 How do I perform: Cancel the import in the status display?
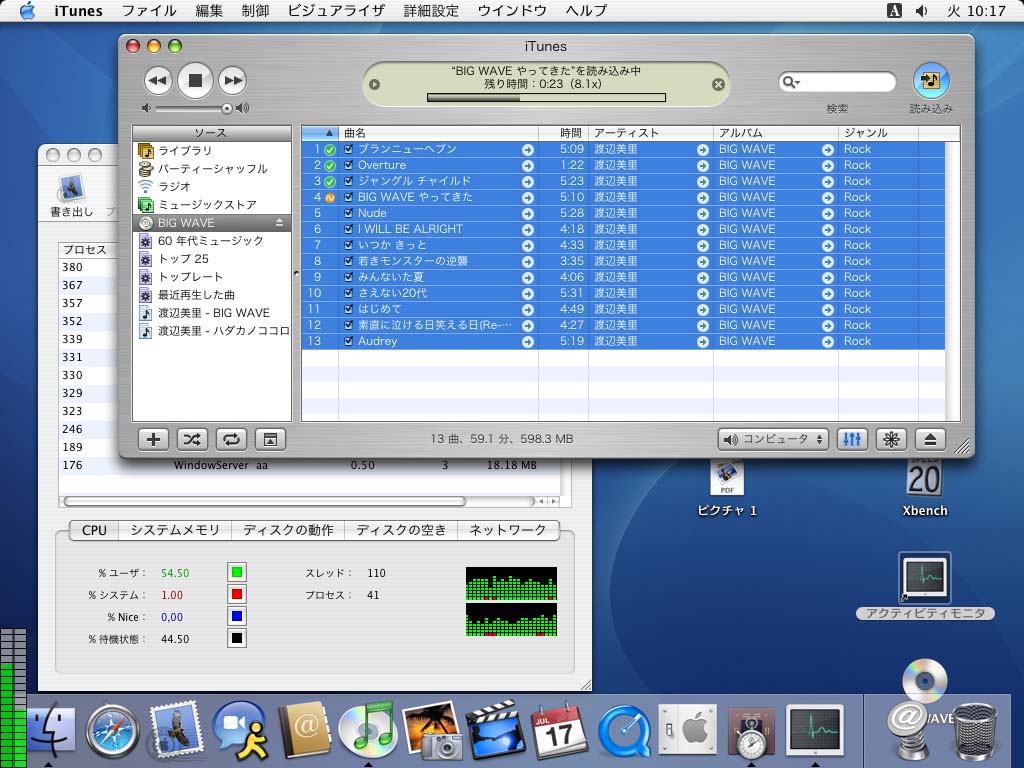(718, 84)
